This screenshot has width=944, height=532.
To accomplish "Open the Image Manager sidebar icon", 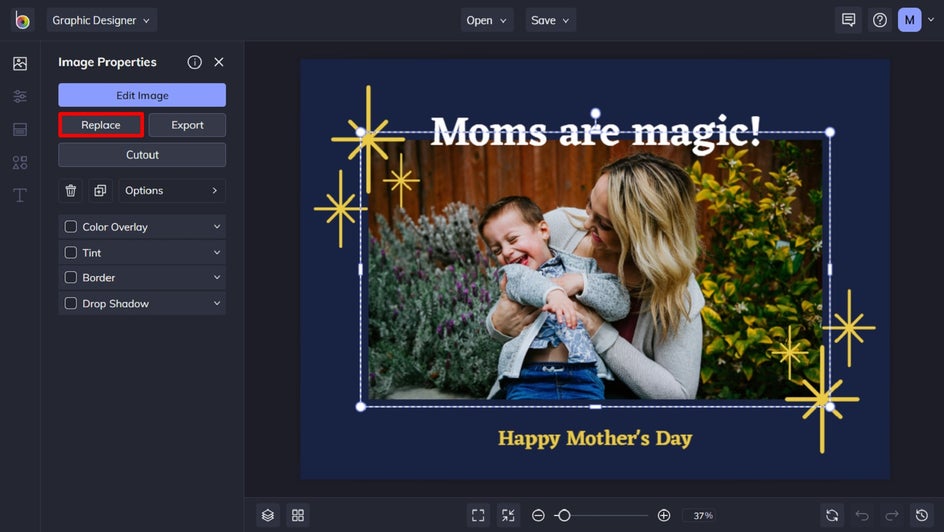I will 20,63.
